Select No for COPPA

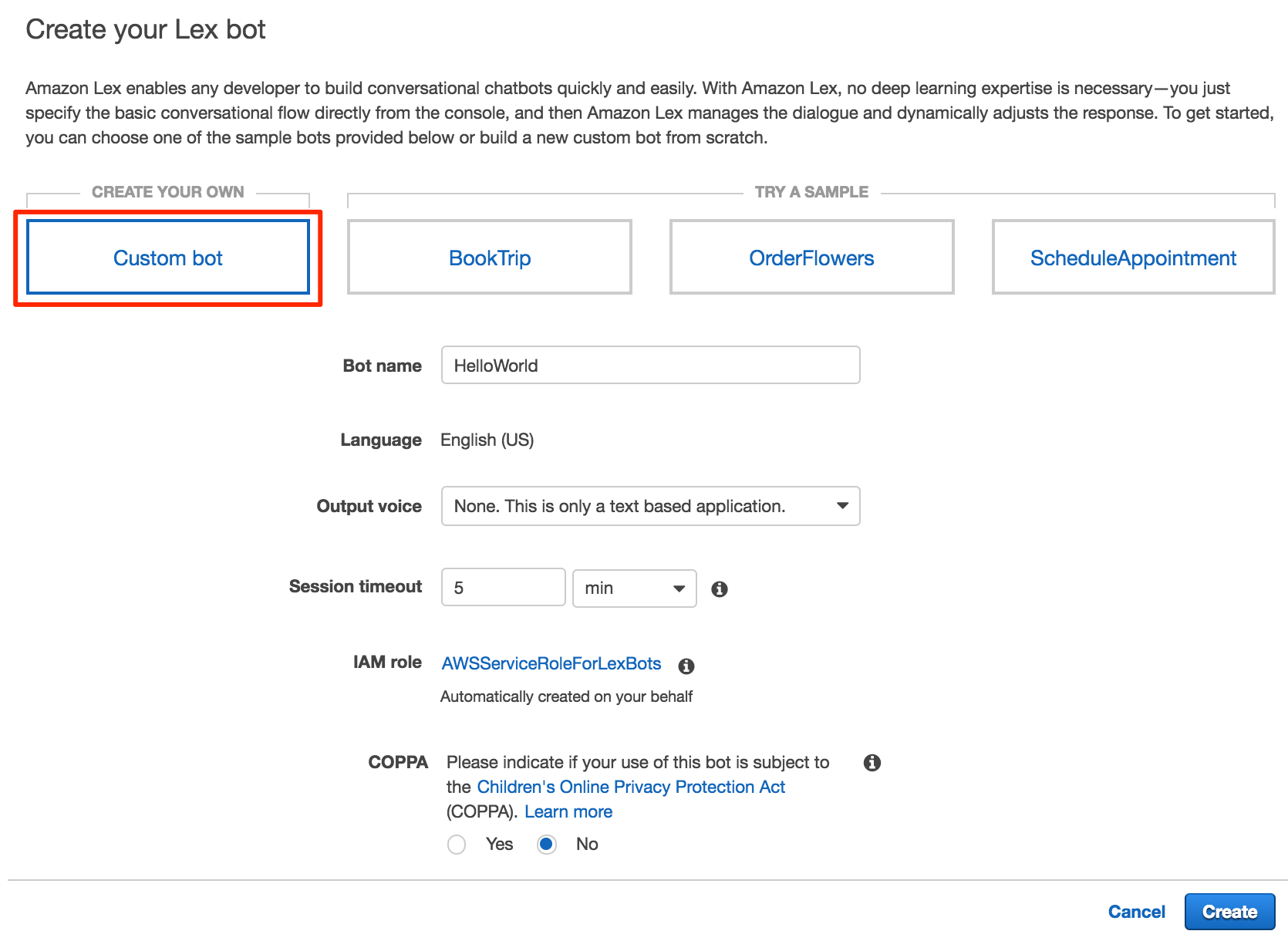[x=547, y=845]
